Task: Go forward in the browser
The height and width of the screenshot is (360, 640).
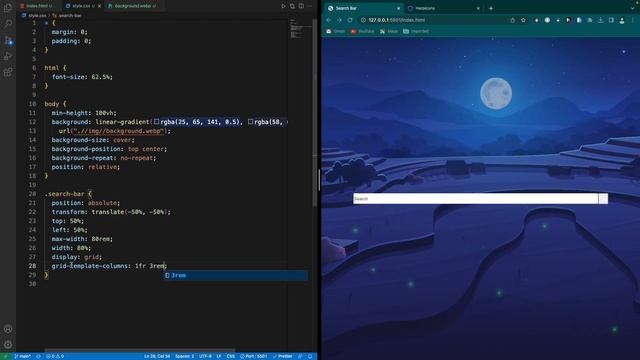Action: [339, 20]
